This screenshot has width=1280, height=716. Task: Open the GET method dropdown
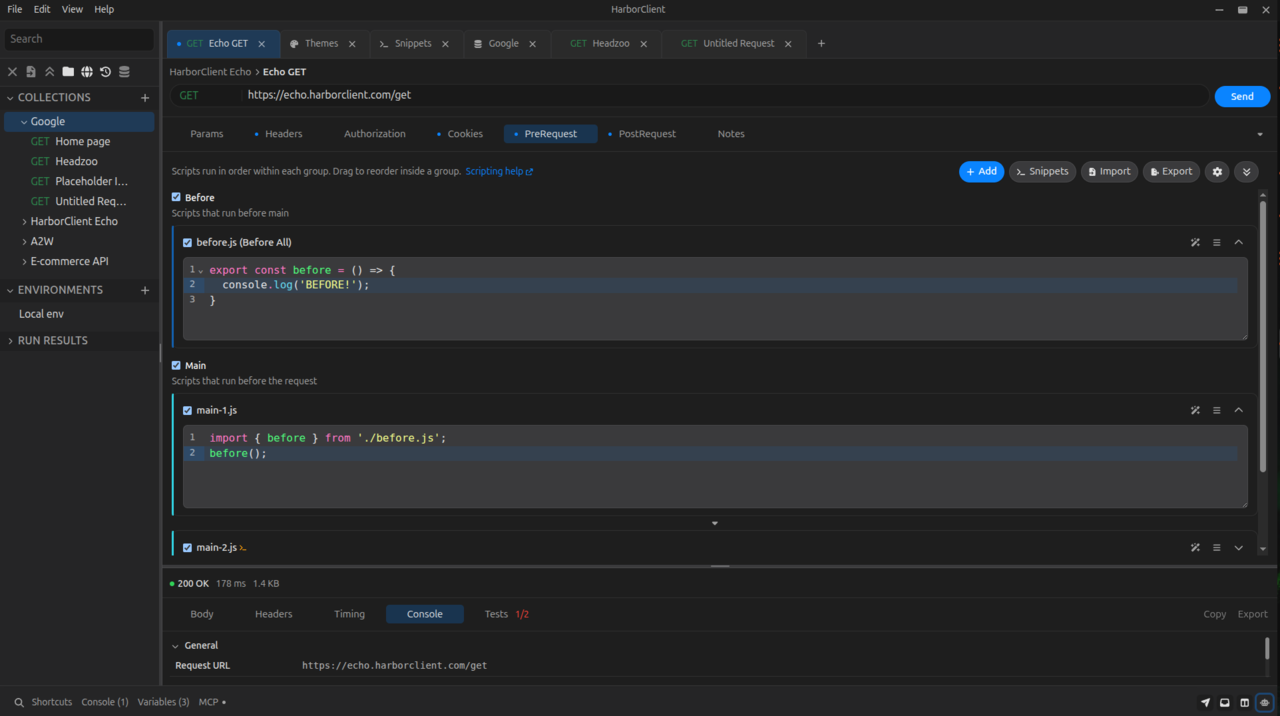pyautogui.click(x=205, y=96)
